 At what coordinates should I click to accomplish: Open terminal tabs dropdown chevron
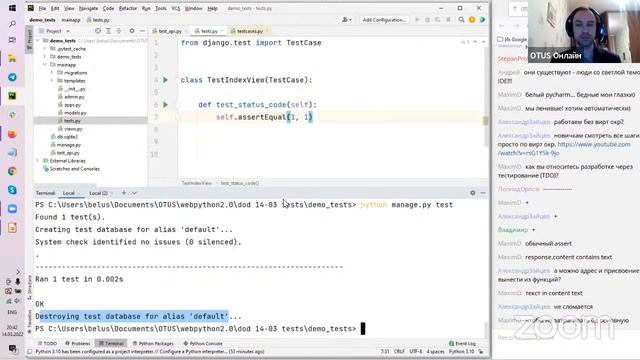[134, 193]
